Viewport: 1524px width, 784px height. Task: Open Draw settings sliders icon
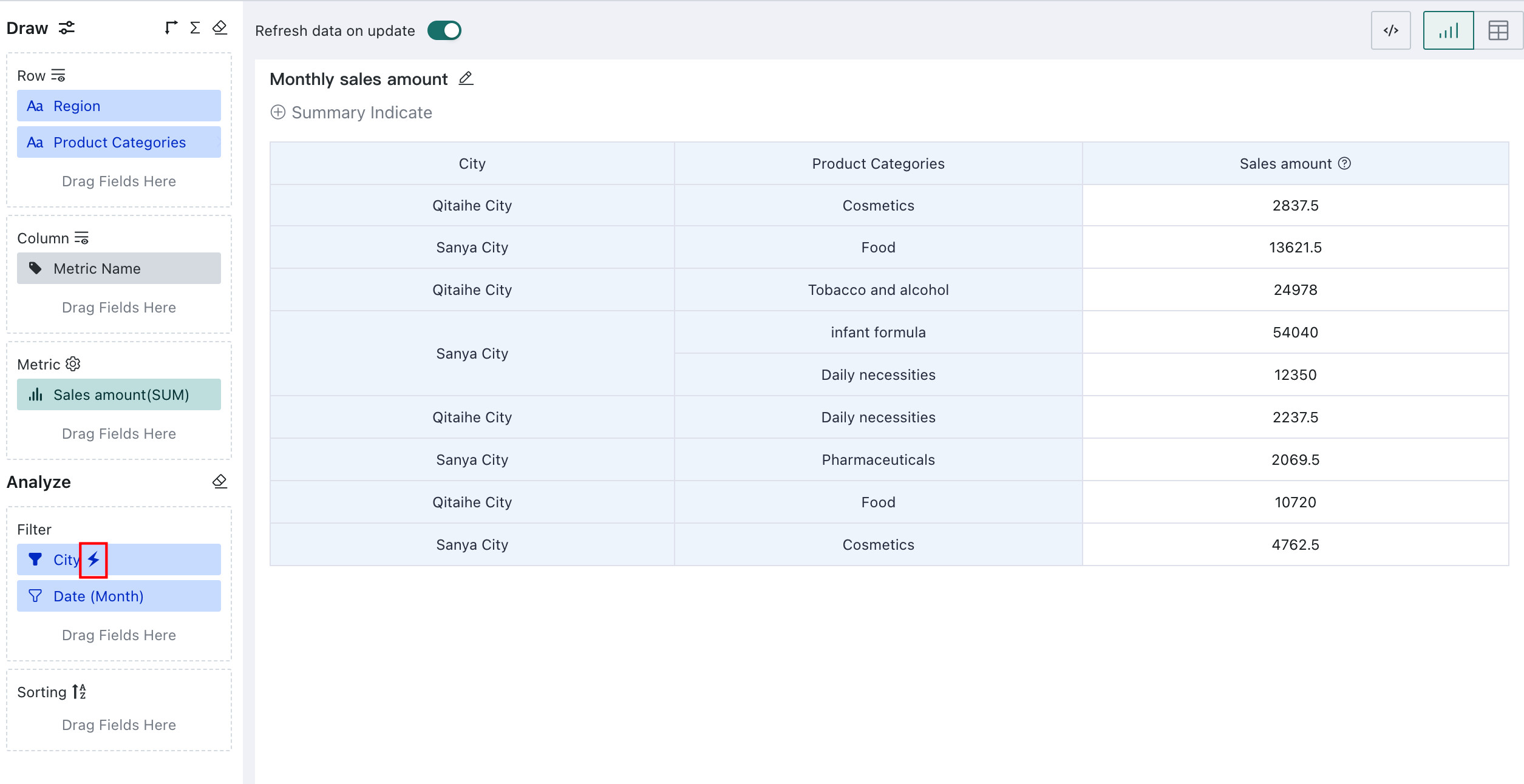67,28
